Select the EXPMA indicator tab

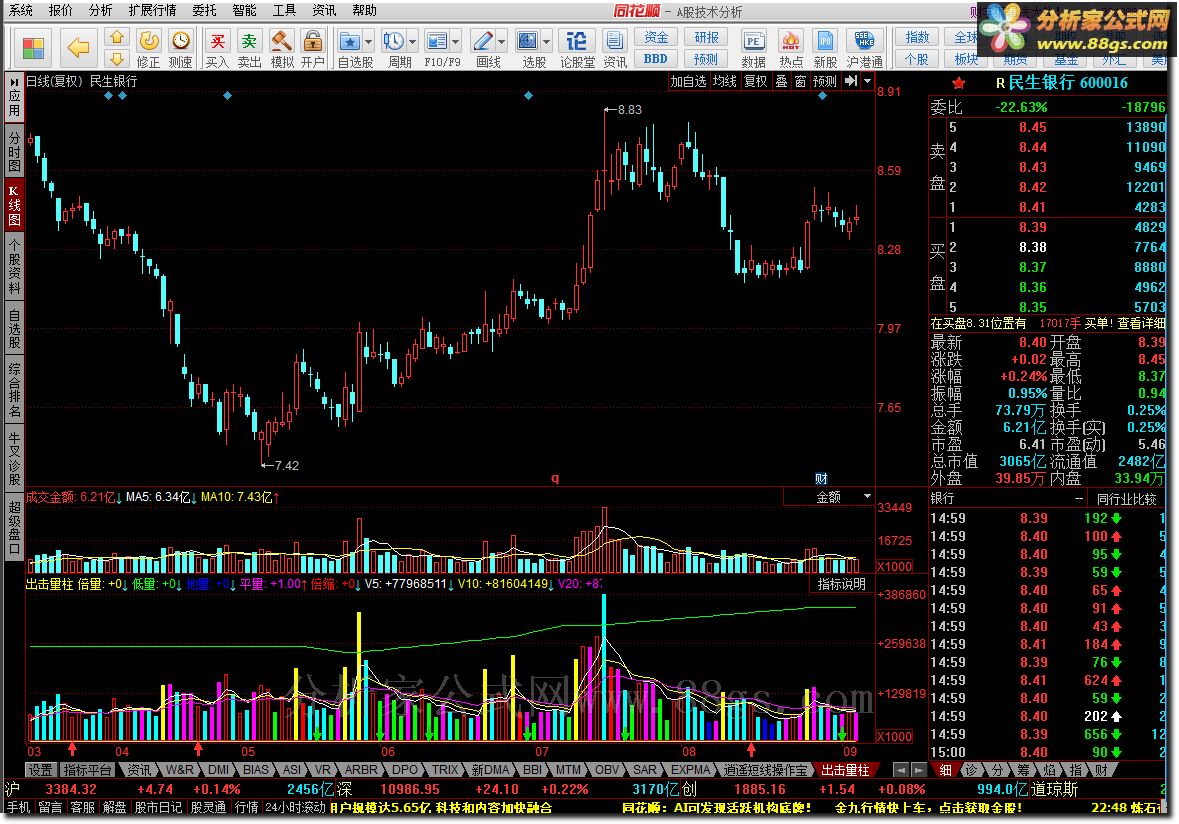[x=690, y=770]
